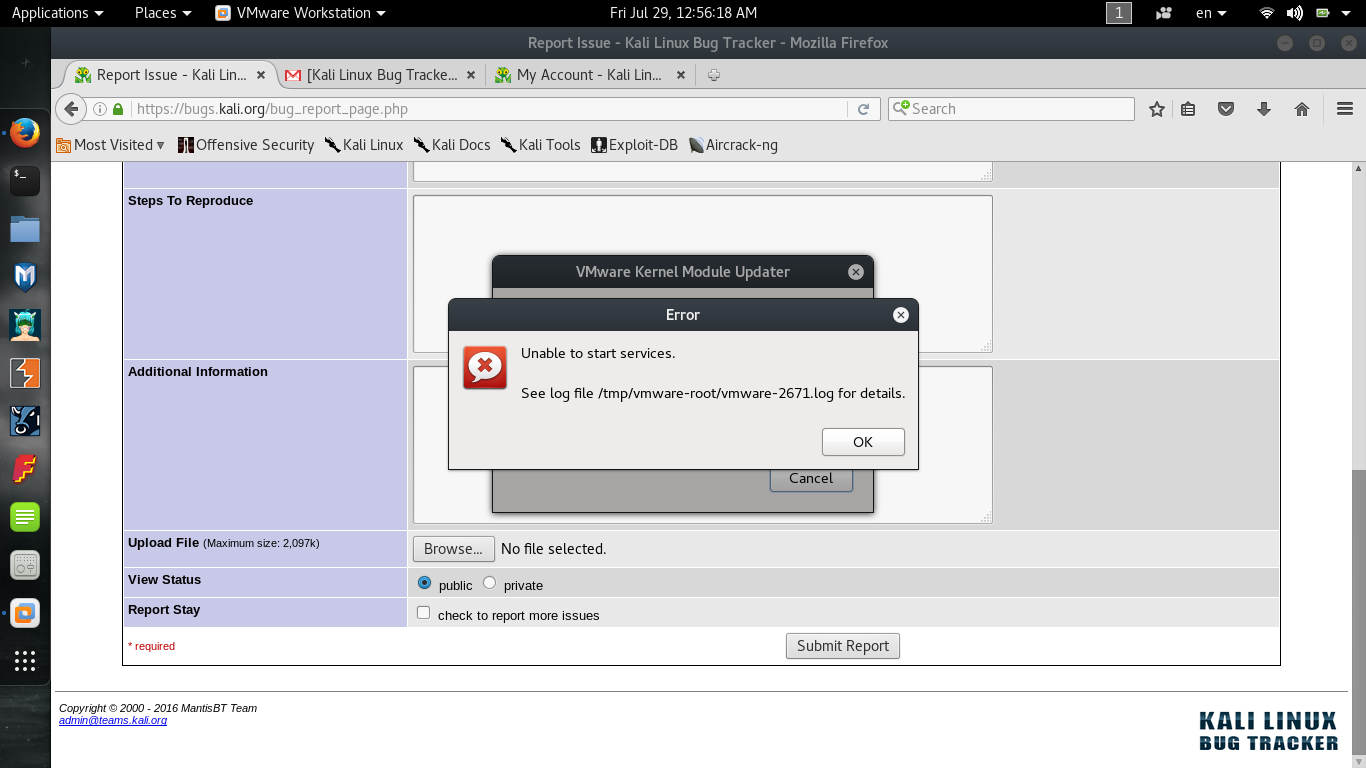The height and width of the screenshot is (768, 1366).
Task: Open the Applications menu dropdown
Action: [x=57, y=13]
